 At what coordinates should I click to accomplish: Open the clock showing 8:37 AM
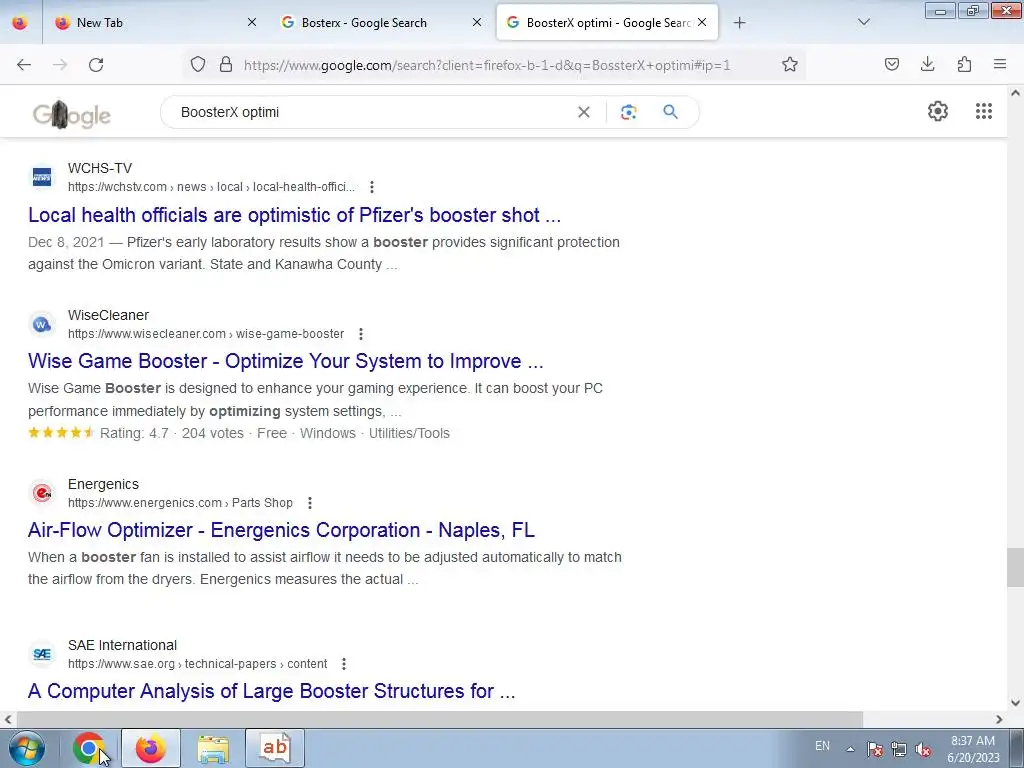(973, 749)
